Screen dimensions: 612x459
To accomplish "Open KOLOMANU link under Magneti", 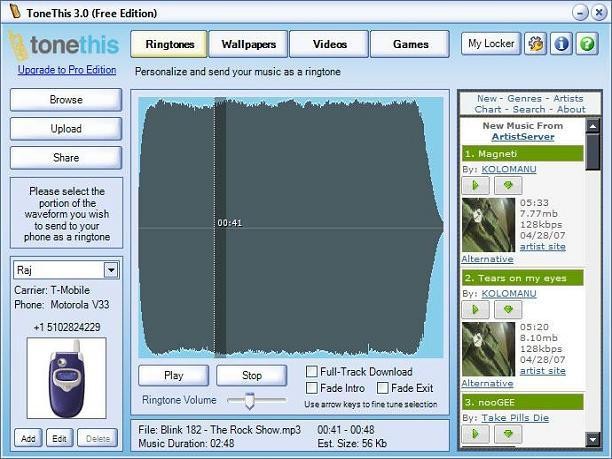I will coord(509,169).
